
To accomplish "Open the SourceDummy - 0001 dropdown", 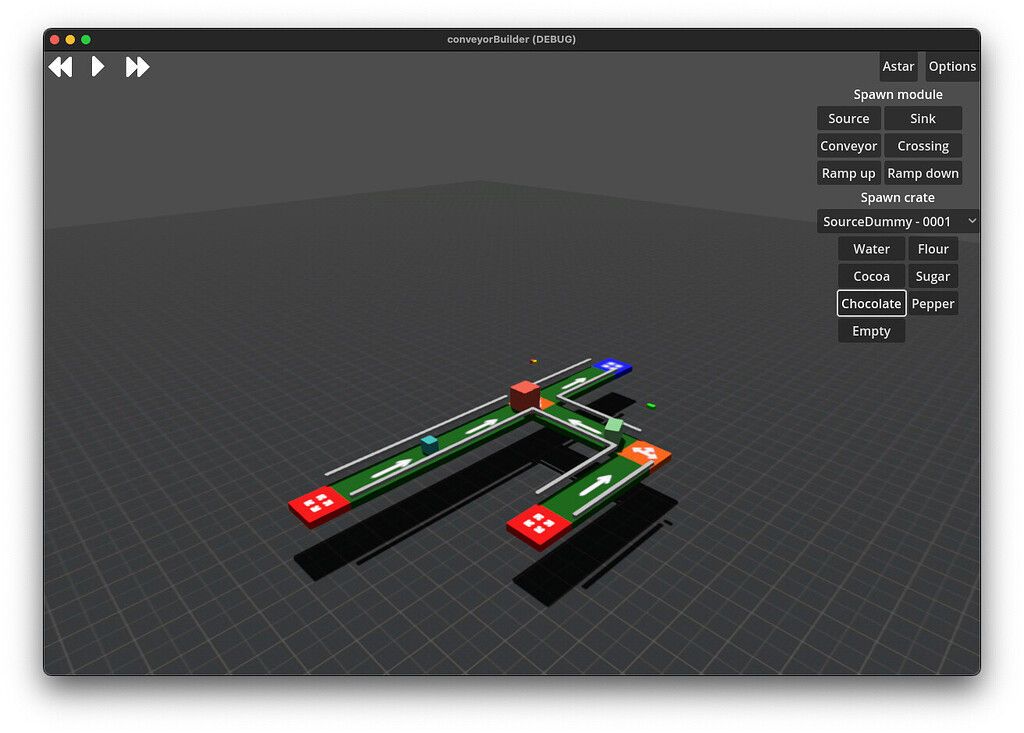I will point(897,221).
